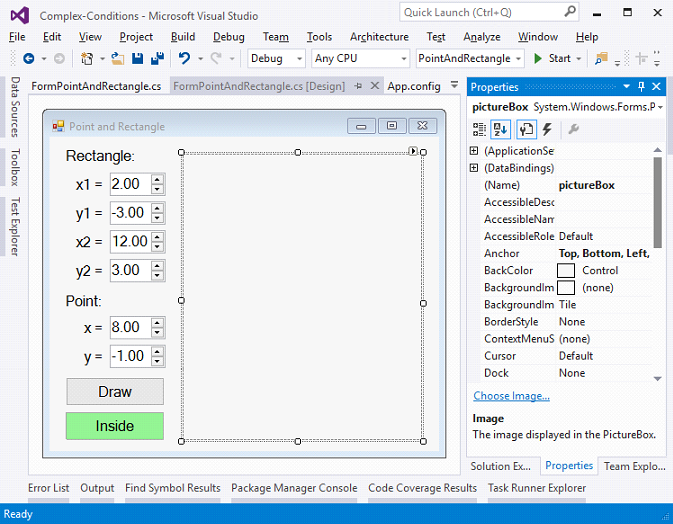
Task: Open the Toolbox side tab
Action: click(x=15, y=167)
